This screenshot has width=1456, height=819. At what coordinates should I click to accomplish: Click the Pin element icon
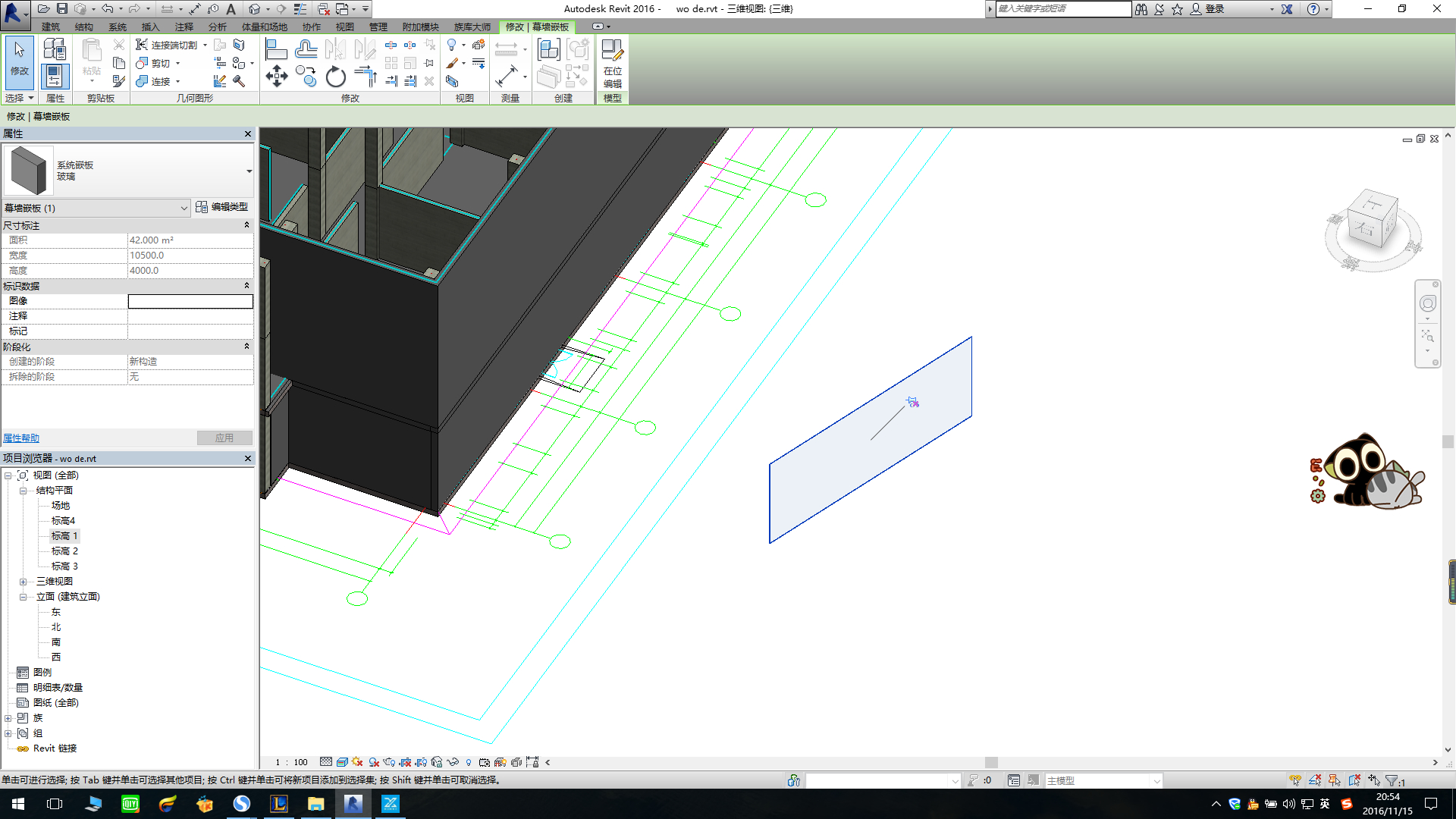click(x=429, y=63)
